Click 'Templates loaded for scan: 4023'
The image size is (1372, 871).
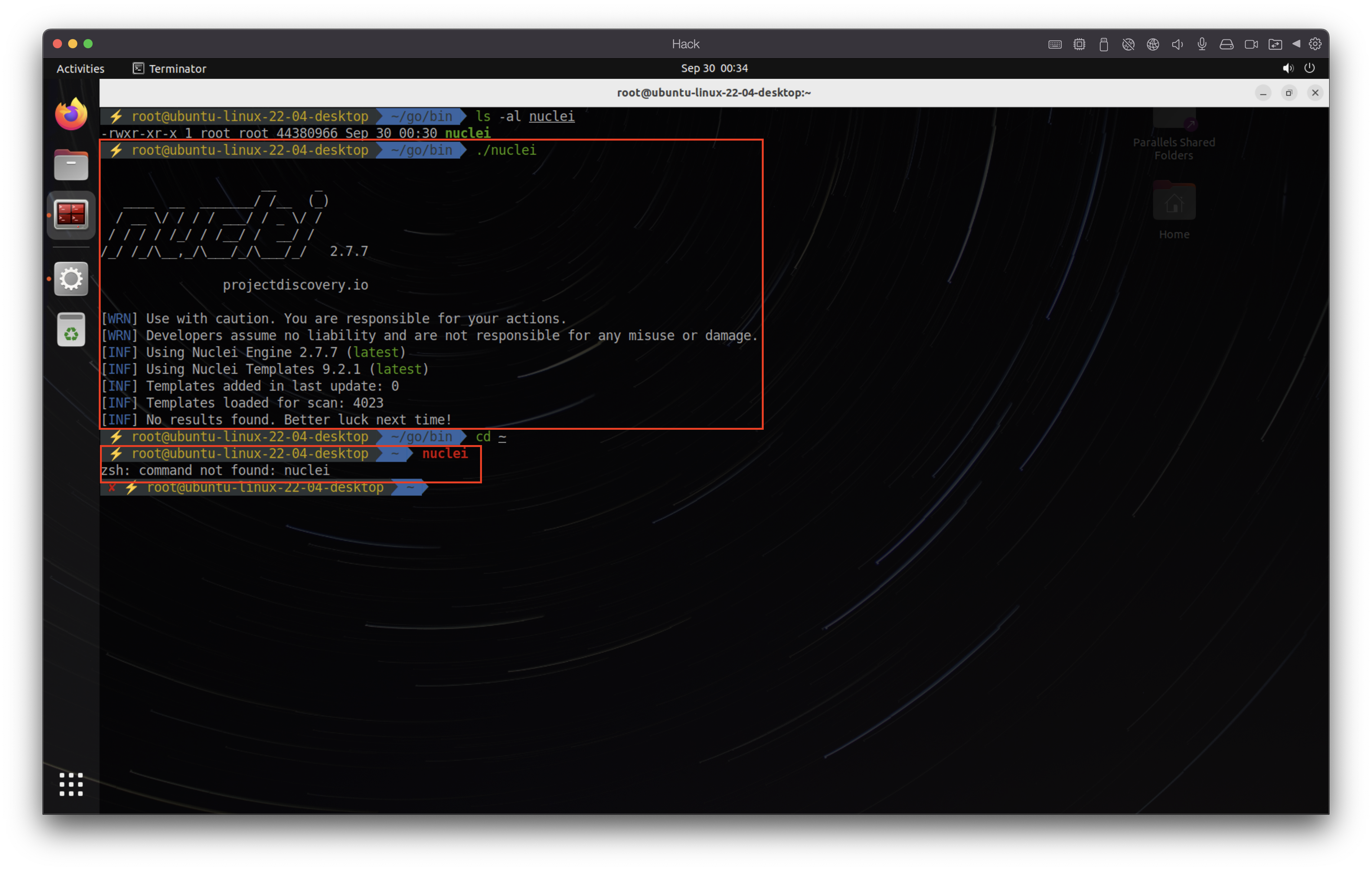coord(242,403)
